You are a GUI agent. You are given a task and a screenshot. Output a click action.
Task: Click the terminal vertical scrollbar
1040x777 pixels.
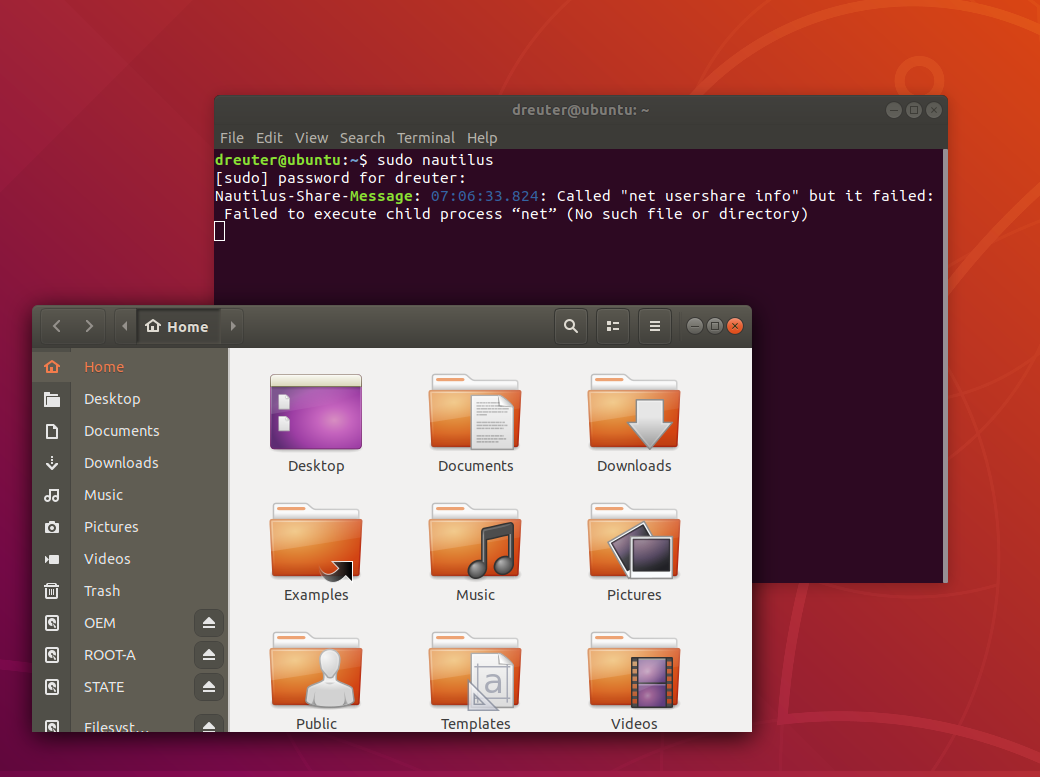(x=945, y=365)
